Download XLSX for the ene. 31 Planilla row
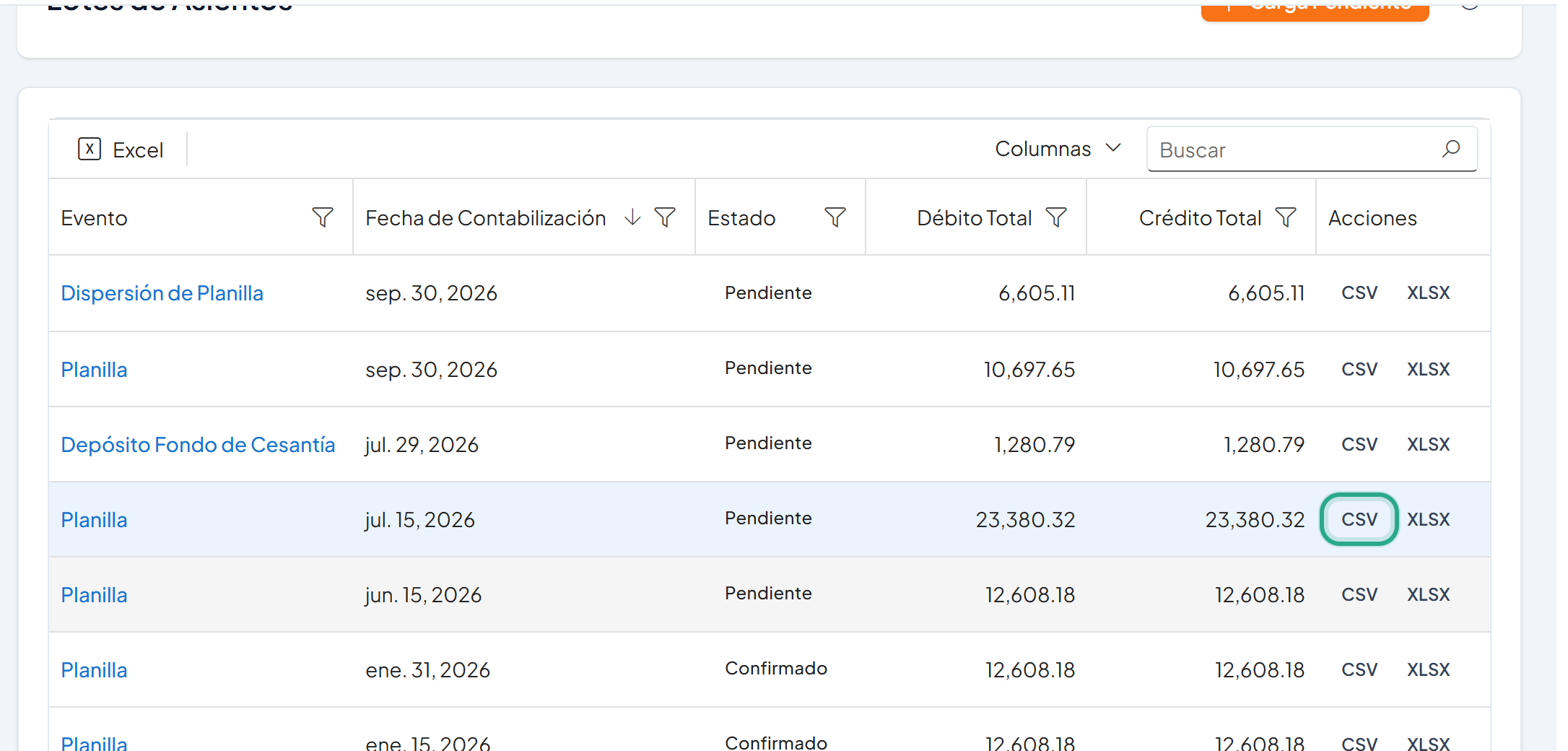 (x=1428, y=670)
